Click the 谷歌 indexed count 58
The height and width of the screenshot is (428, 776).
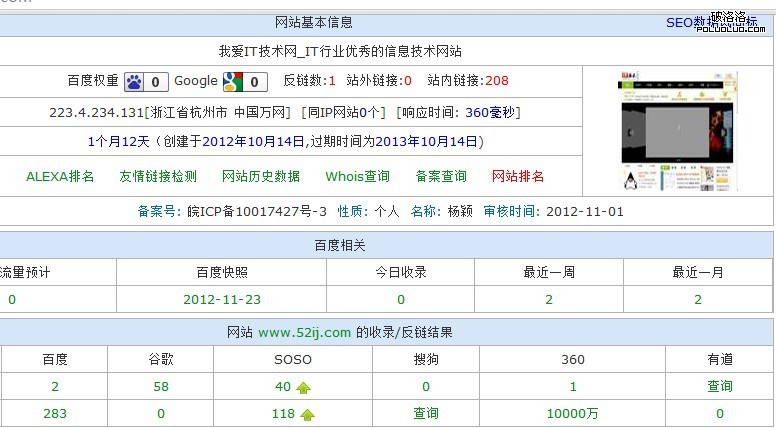pyautogui.click(x=161, y=387)
